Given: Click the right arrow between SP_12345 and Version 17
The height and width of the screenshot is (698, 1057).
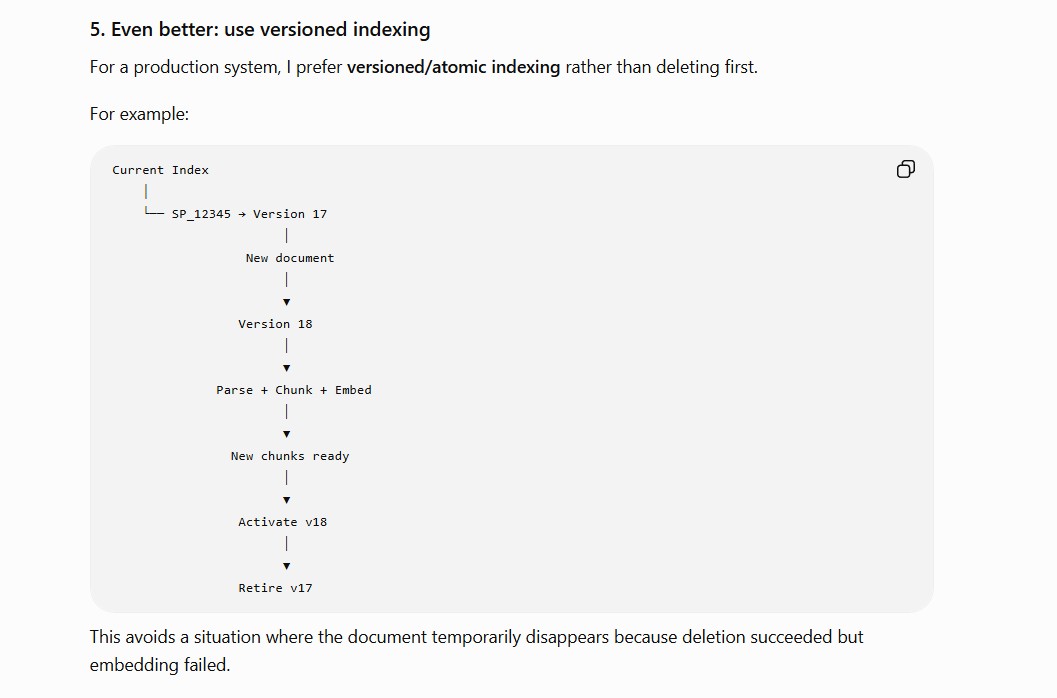Looking at the screenshot, I should [x=242, y=214].
